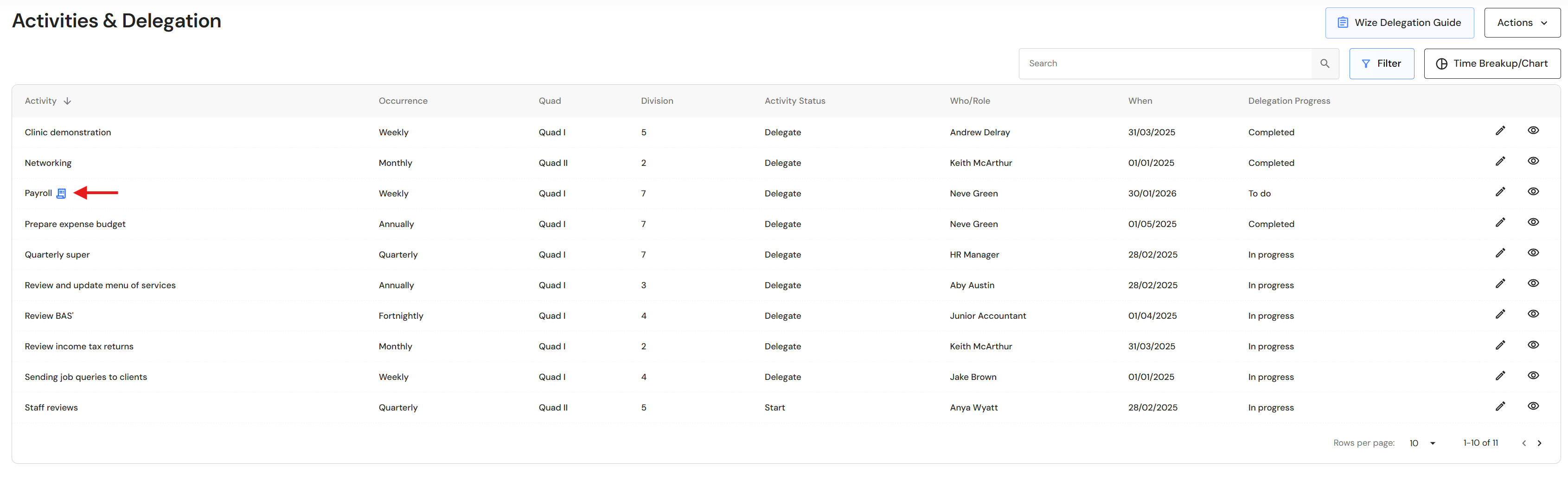
Task: Edit the Review income tax returns row
Action: (x=1500, y=345)
